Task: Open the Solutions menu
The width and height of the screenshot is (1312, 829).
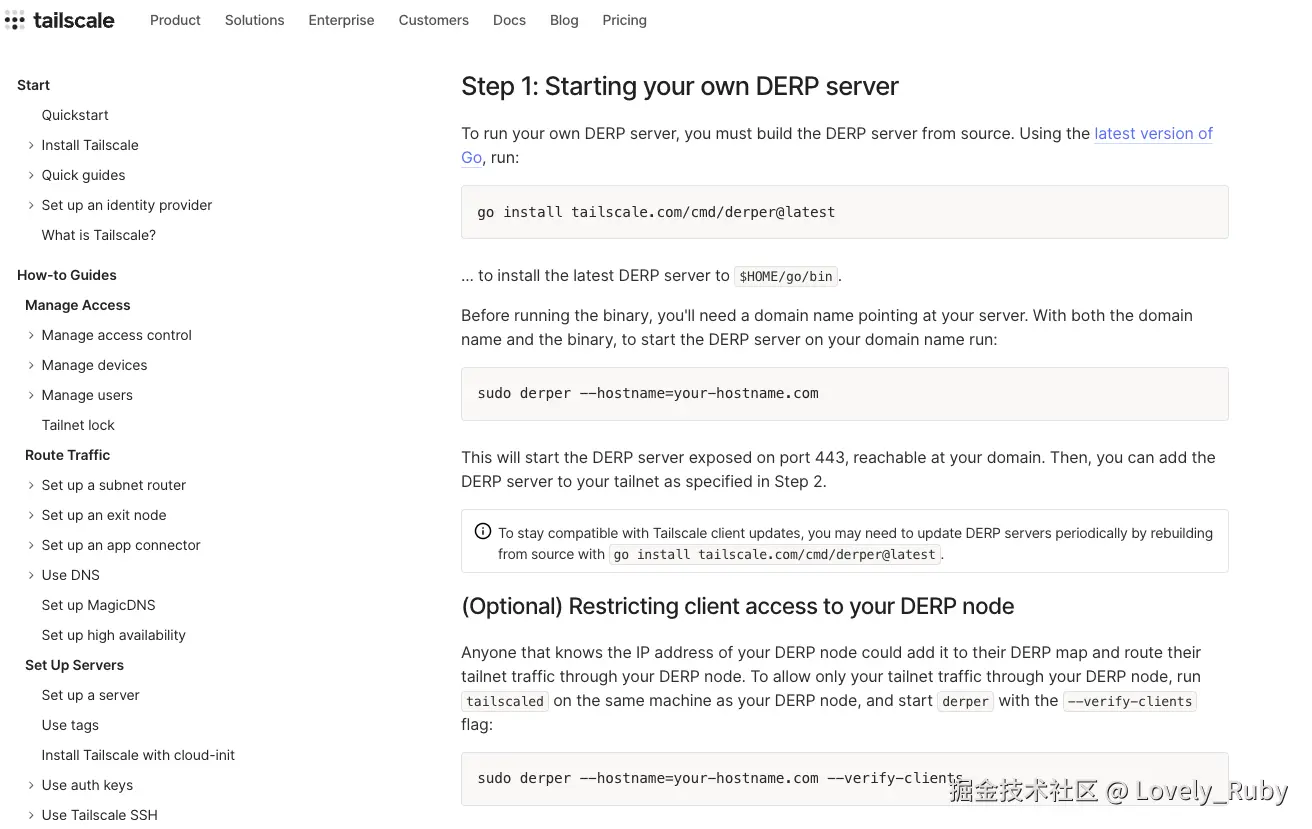Action: [x=254, y=20]
